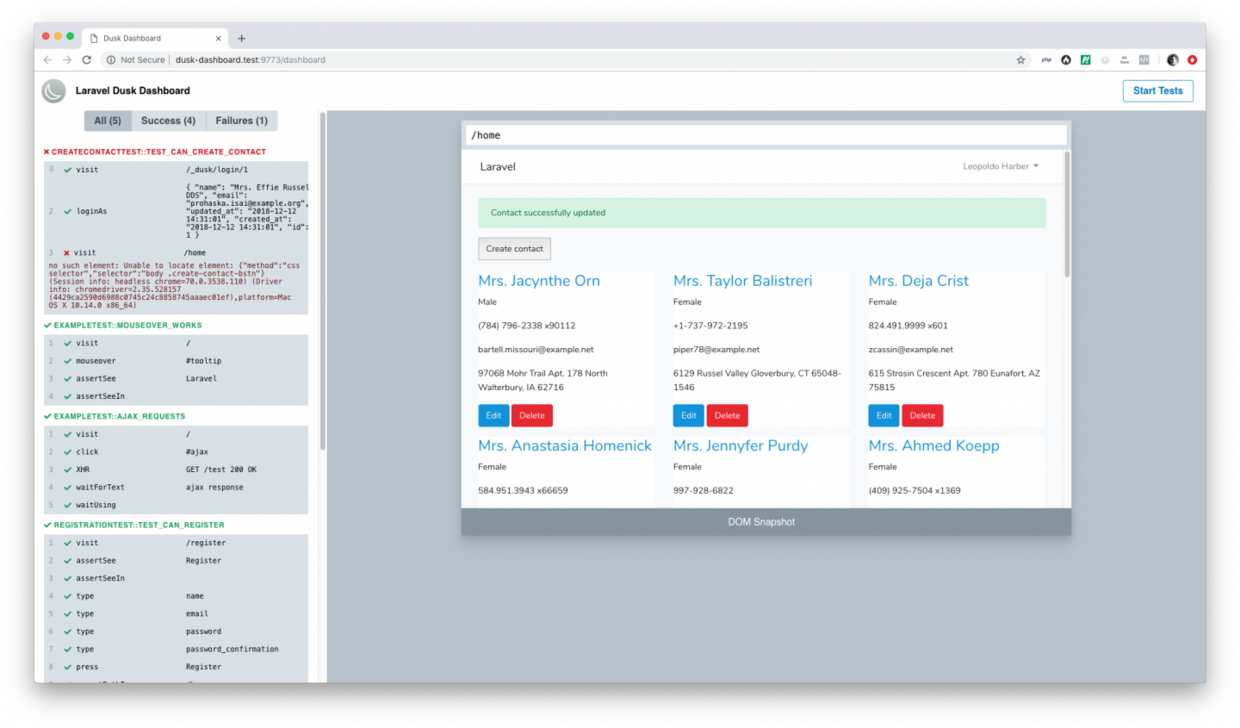Click green check before REGISTRATIONTEST::TEST_CAN_REGISTER
This screenshot has width=1240, height=728.
(48, 525)
